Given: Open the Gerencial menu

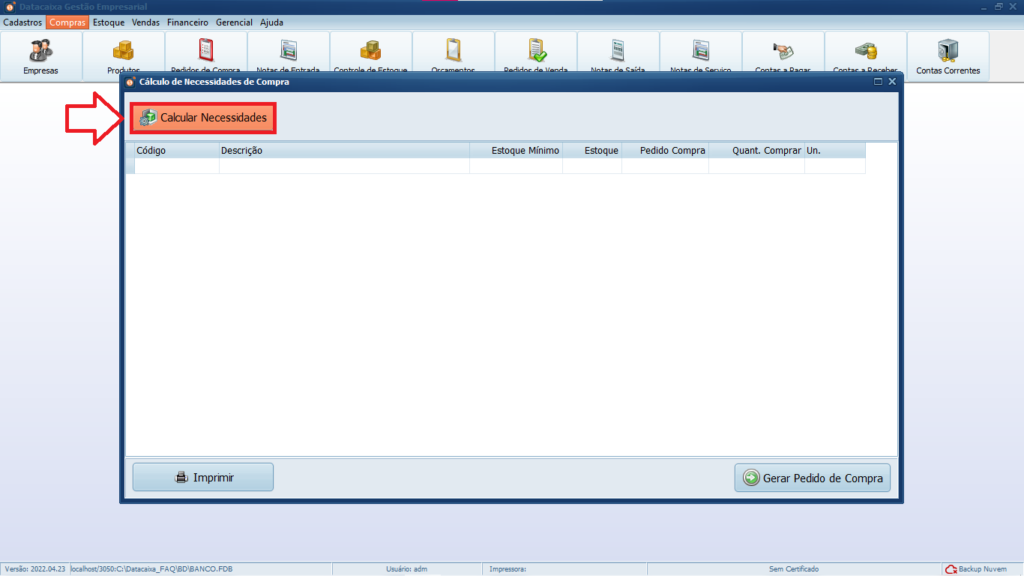Looking at the screenshot, I should point(234,22).
